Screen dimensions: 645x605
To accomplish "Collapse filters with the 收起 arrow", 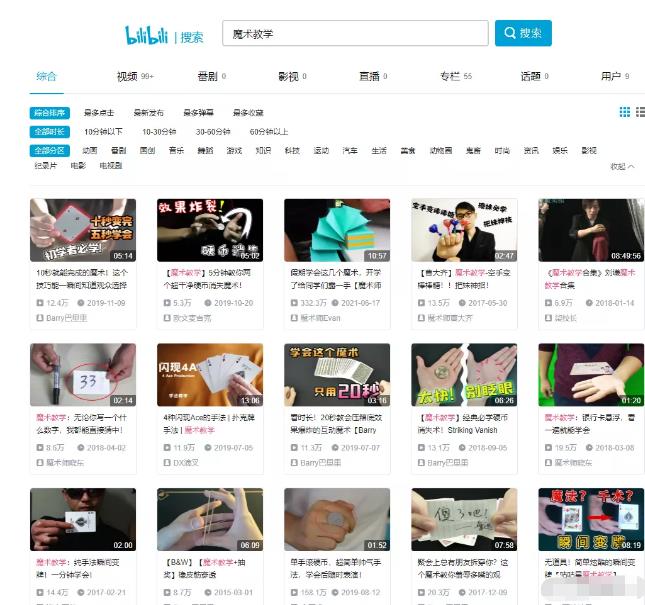I will pyautogui.click(x=623, y=167).
